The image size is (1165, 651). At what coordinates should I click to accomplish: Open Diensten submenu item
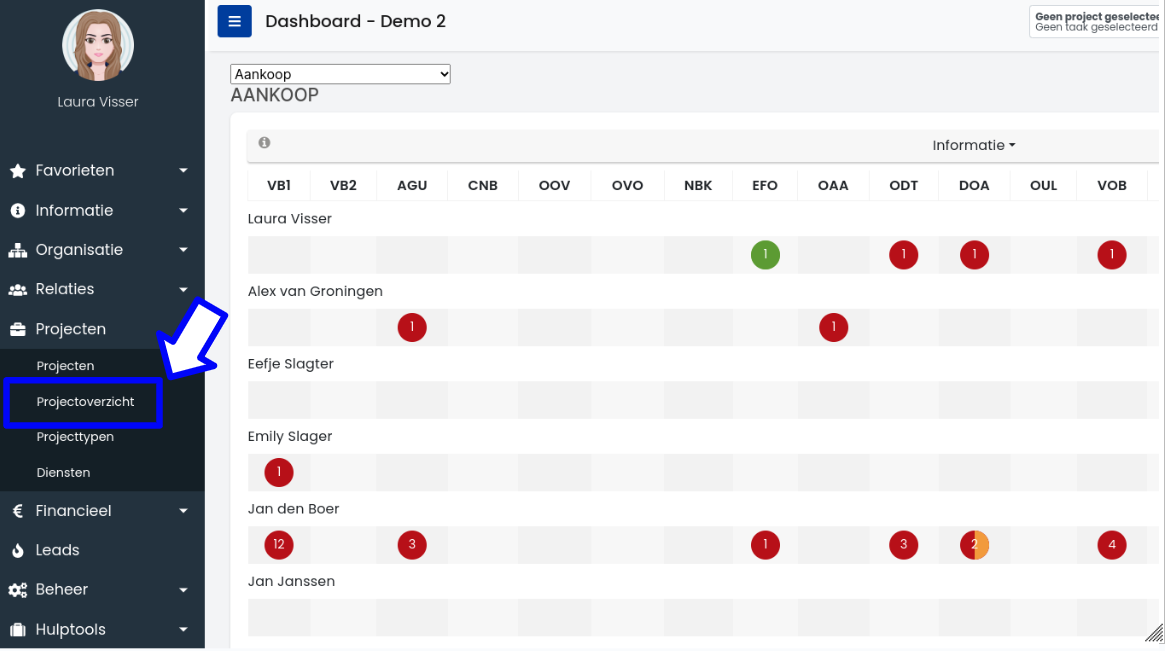pyautogui.click(x=63, y=472)
